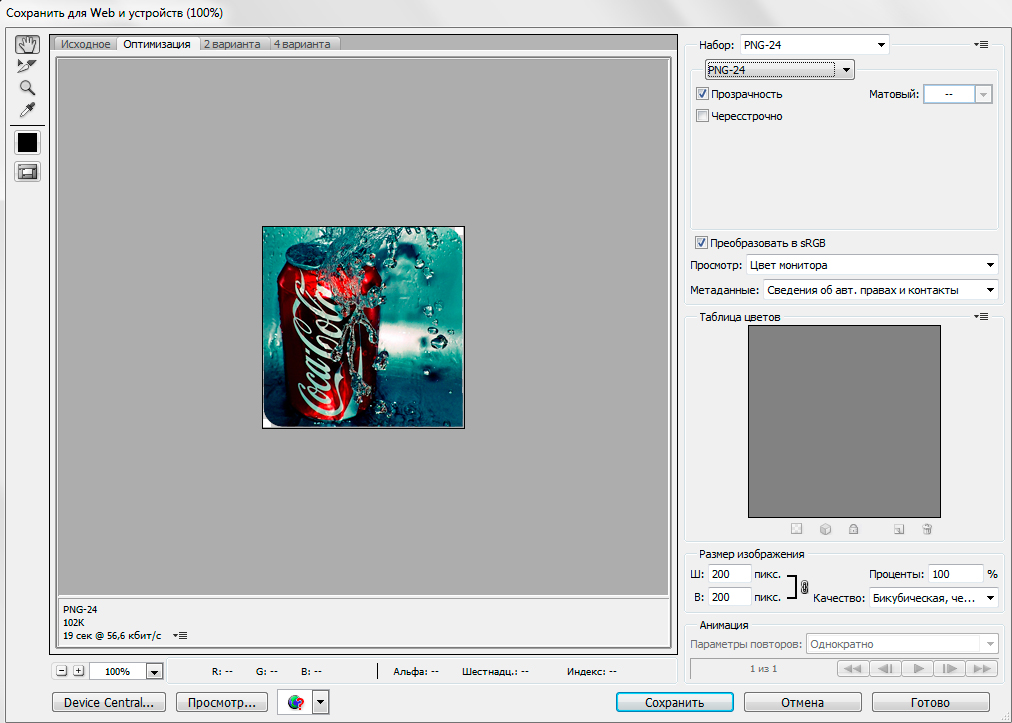The height and width of the screenshot is (723, 1012).
Task: Select the Zoom magnifier tool
Action: pos(27,88)
